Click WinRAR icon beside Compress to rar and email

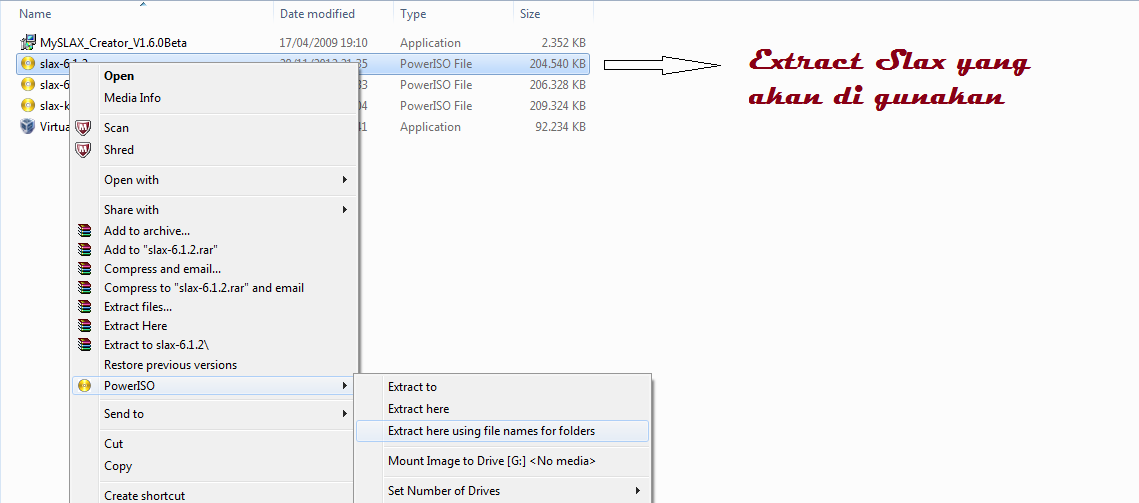pos(85,288)
